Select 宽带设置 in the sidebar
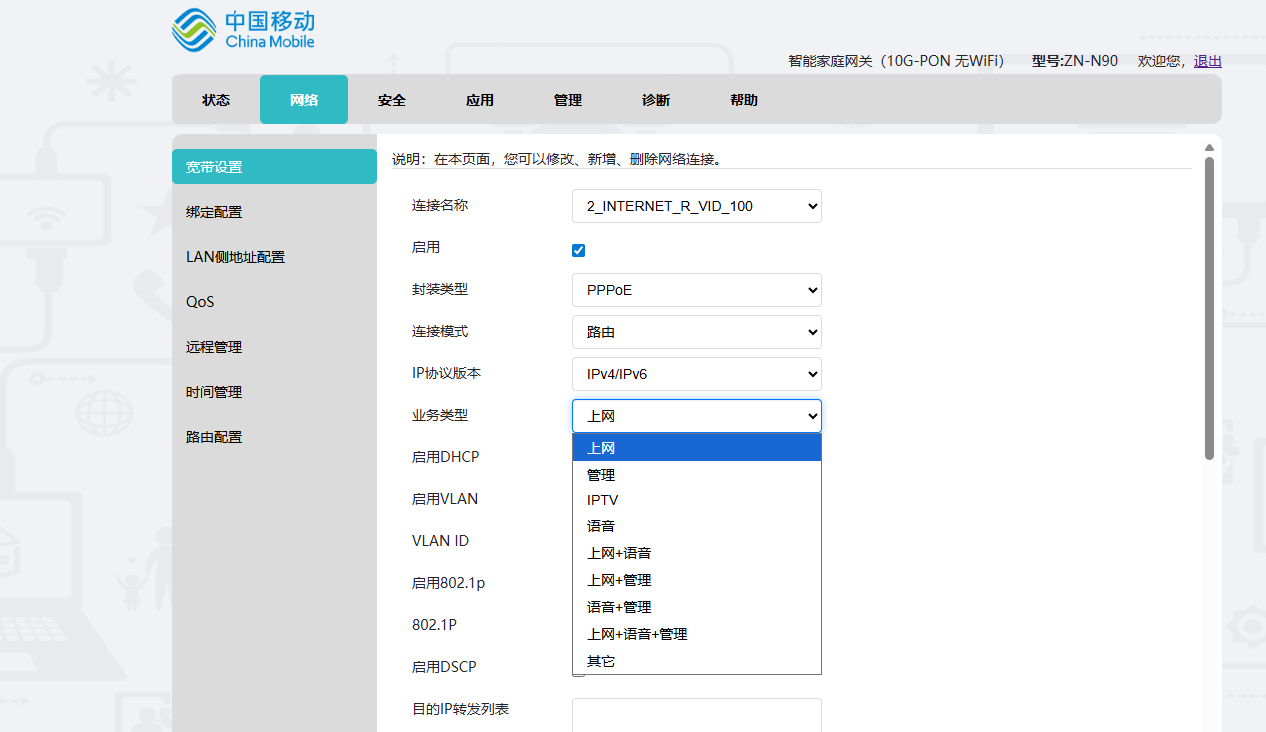1266x732 pixels. 274,167
